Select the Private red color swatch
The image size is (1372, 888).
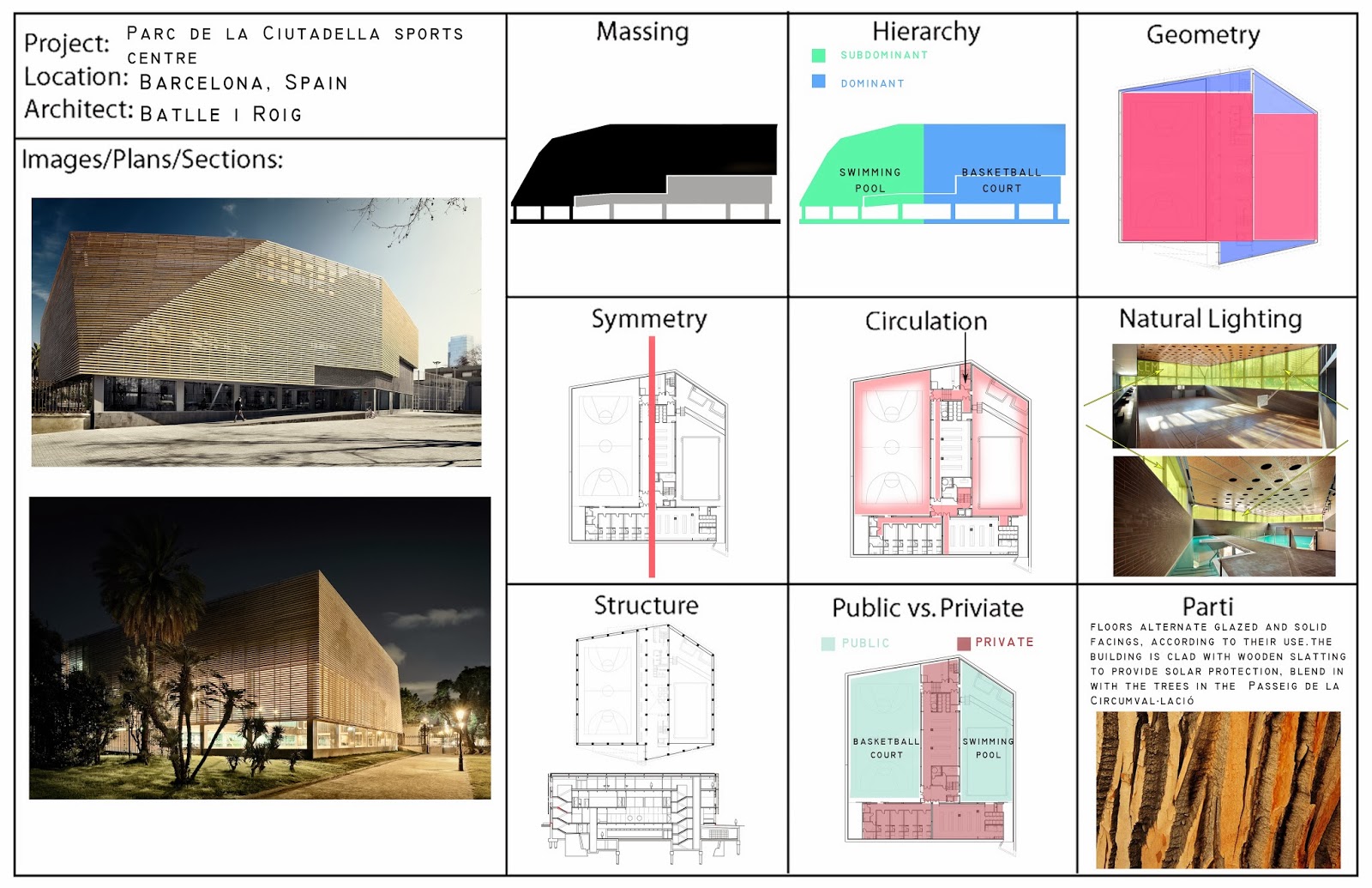point(963,641)
